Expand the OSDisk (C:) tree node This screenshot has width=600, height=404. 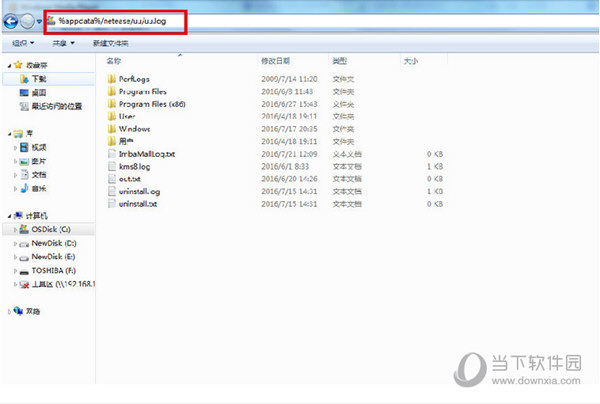pos(15,229)
